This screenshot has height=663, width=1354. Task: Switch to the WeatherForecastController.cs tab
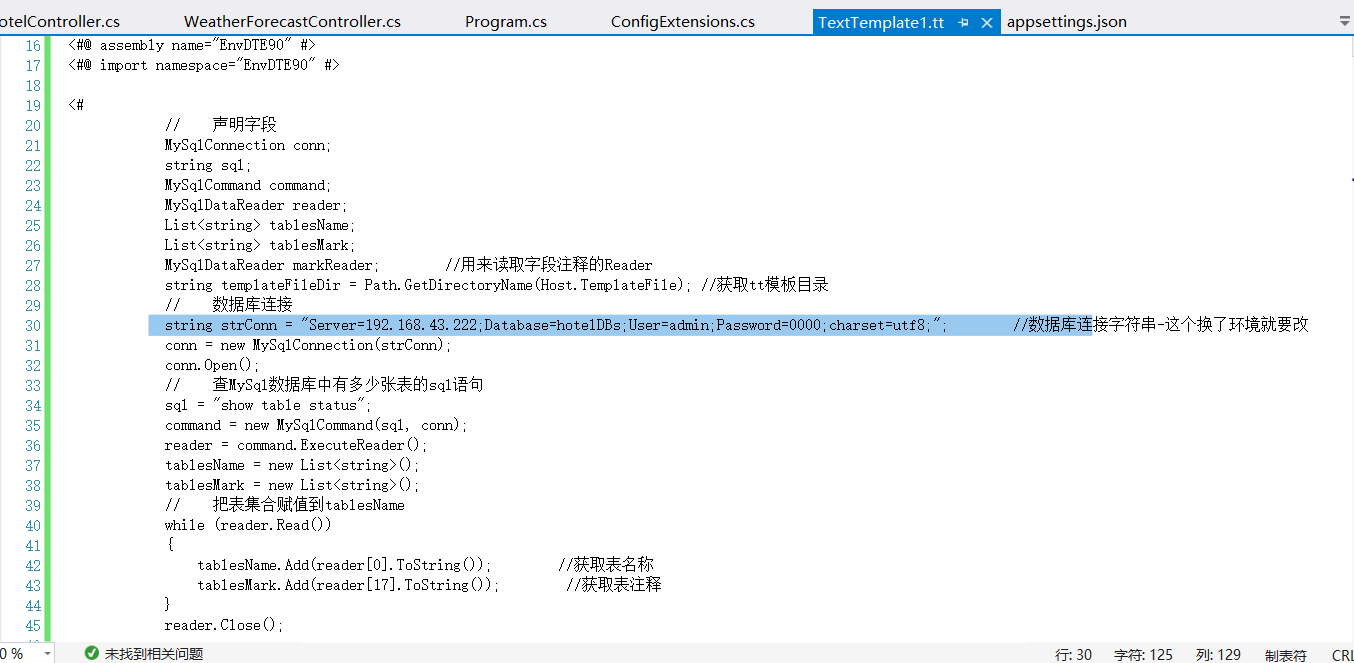tap(292, 21)
